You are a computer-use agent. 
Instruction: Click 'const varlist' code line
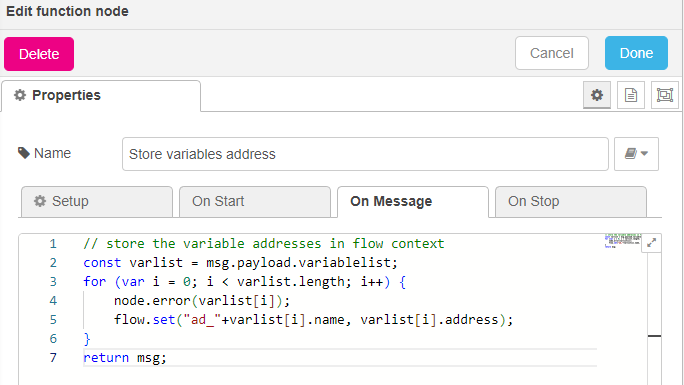click(x=240, y=262)
